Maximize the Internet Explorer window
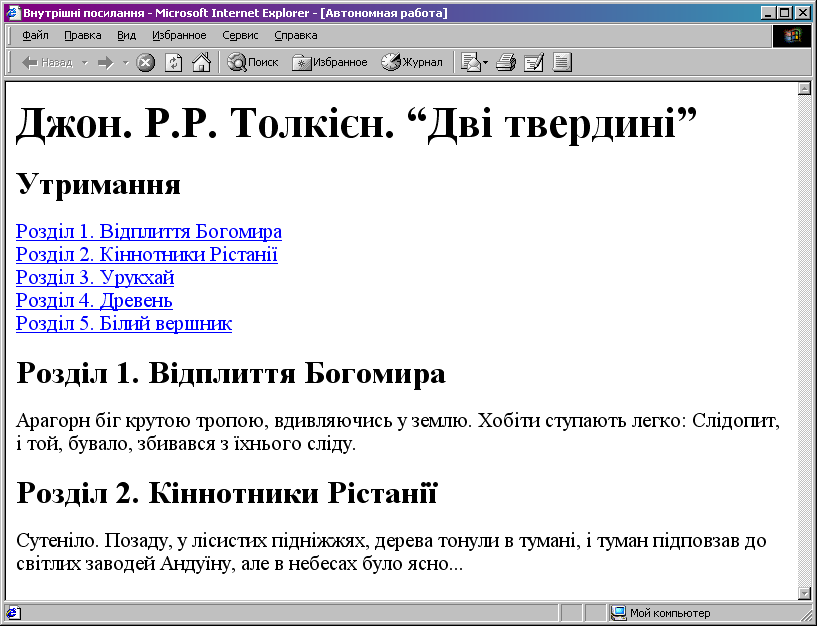 783,13
